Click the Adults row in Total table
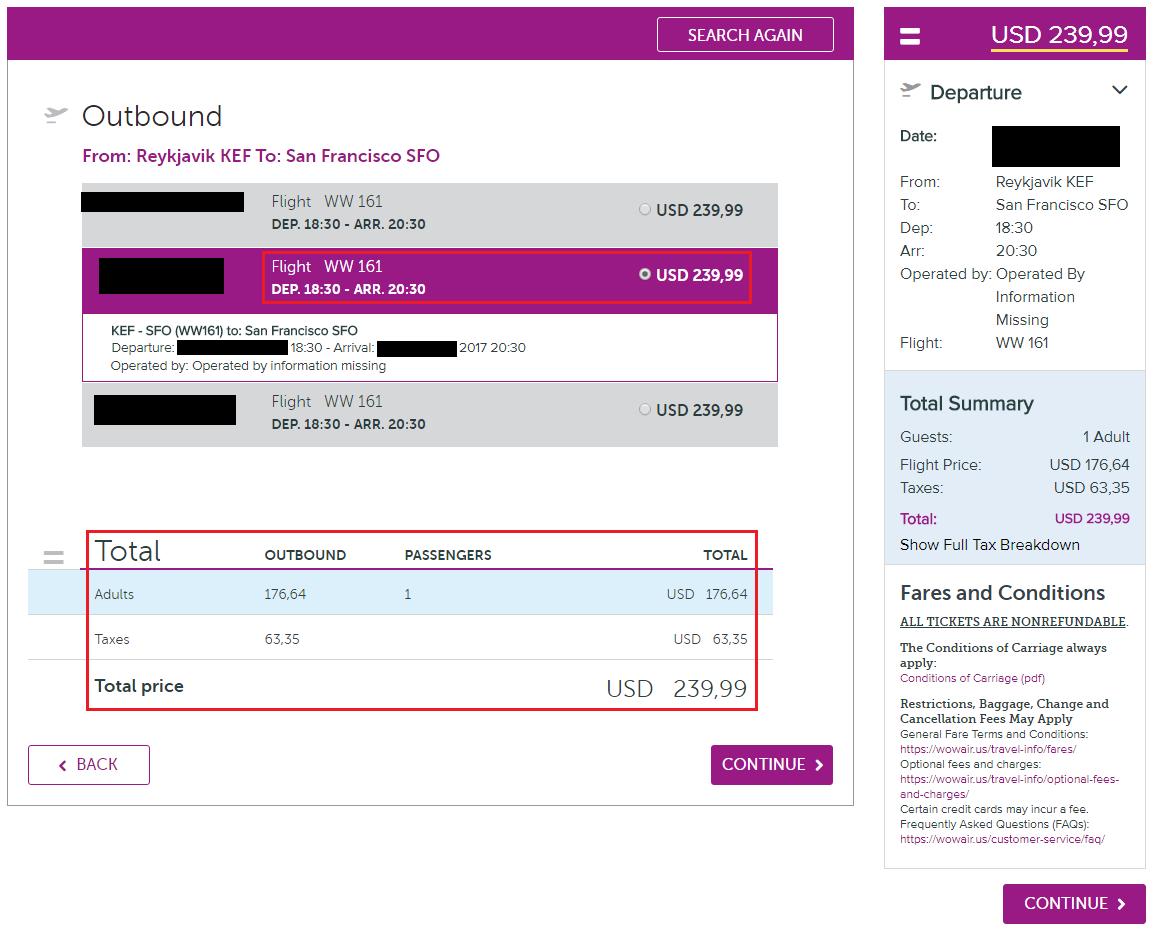Screen dimensions: 1155x930 tap(420, 594)
